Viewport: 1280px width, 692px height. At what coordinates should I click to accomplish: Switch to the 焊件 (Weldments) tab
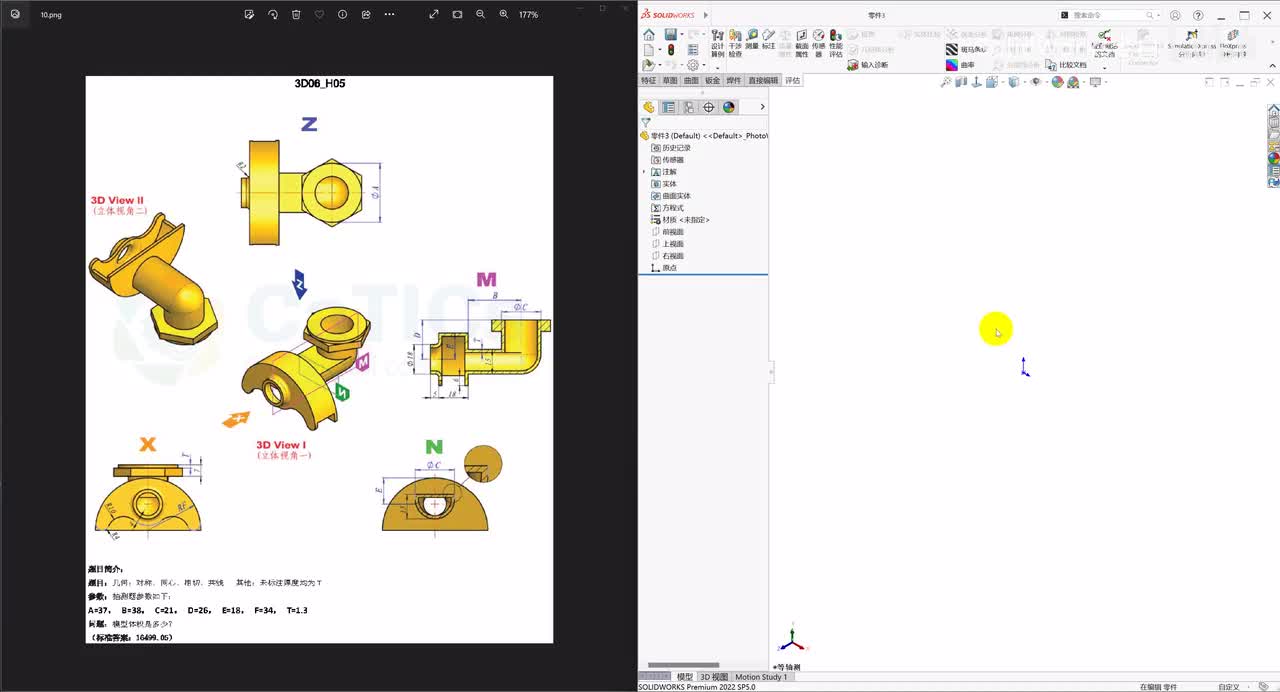pyautogui.click(x=734, y=80)
